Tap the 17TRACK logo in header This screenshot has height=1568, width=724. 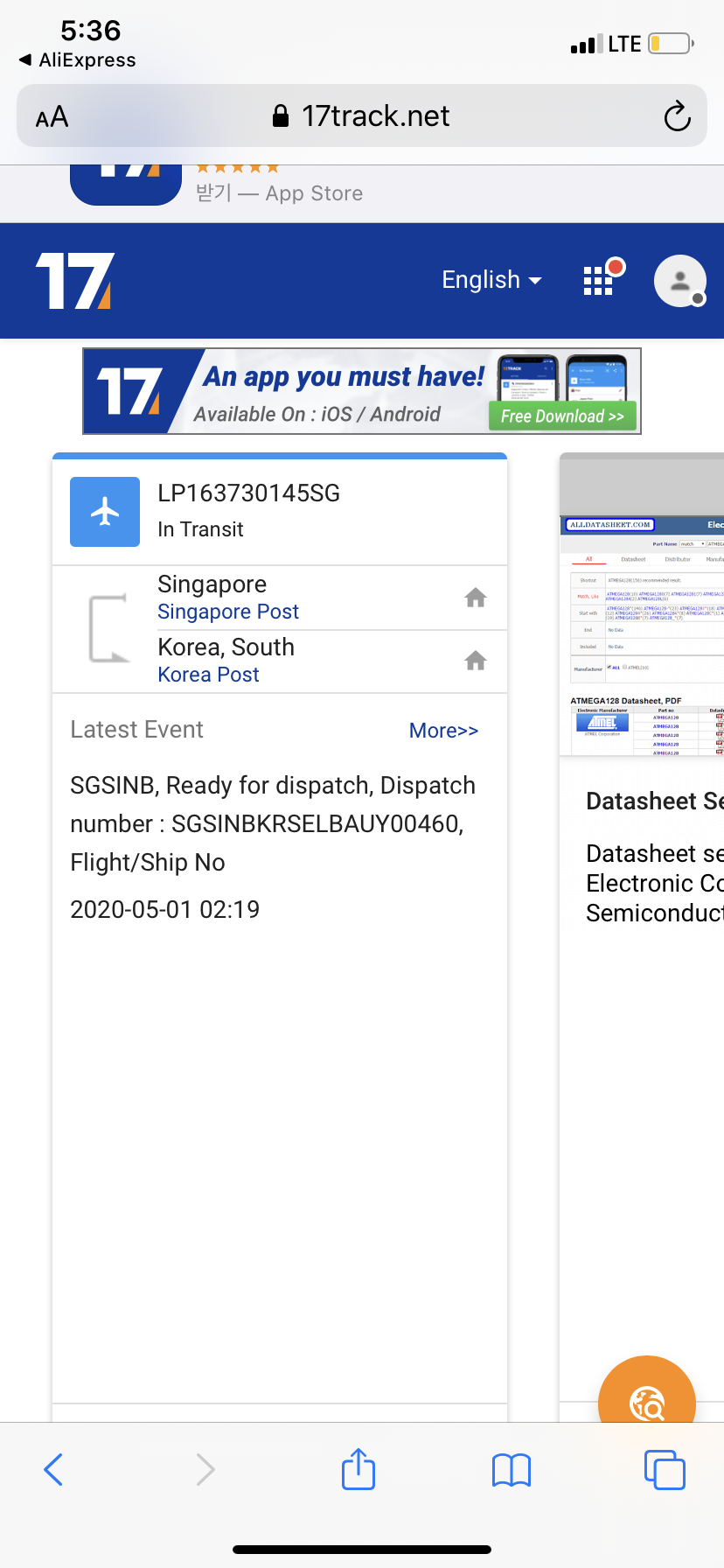[x=75, y=281]
